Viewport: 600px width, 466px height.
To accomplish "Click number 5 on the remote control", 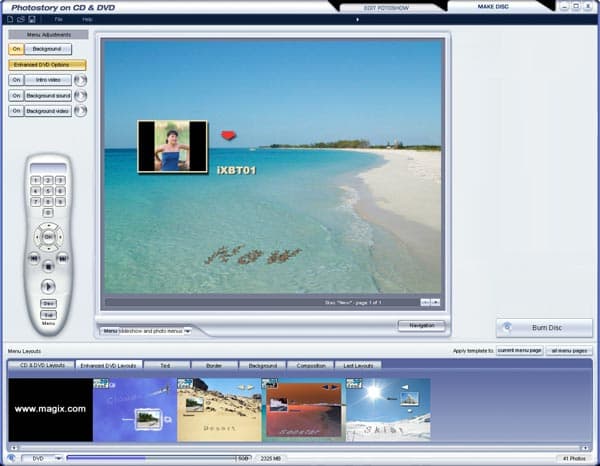I will [x=48, y=191].
